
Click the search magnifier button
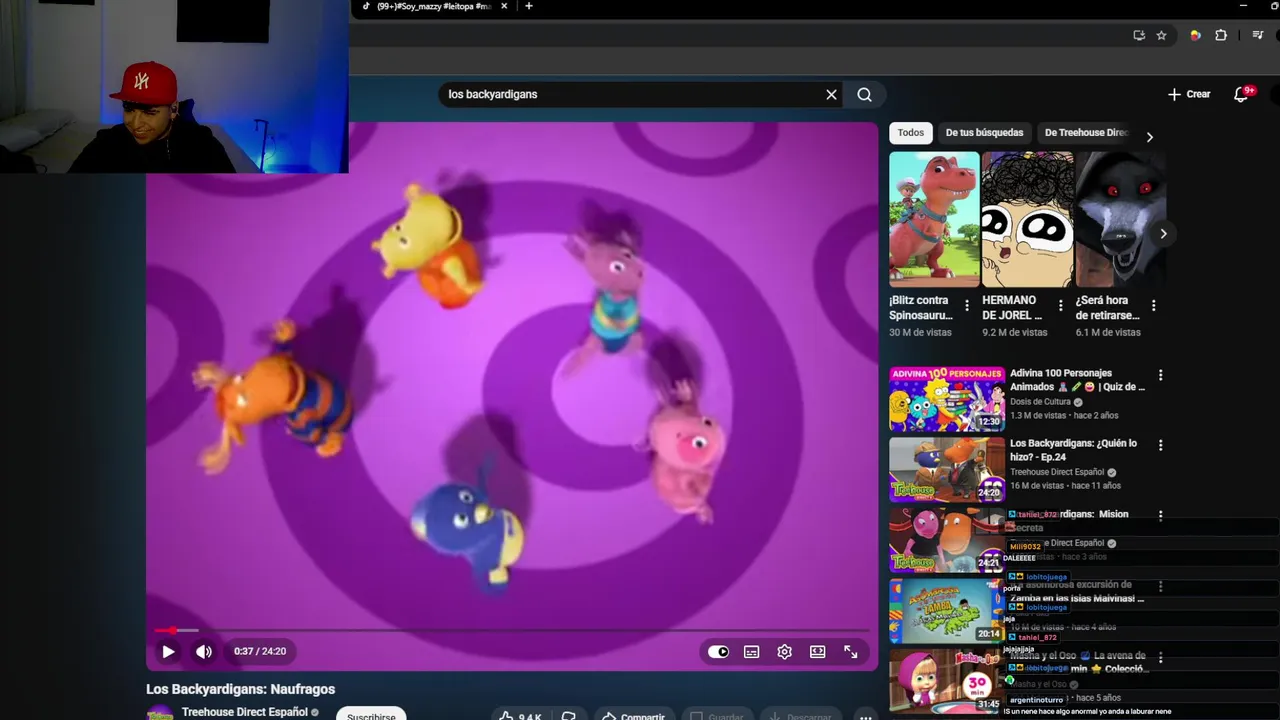[865, 94]
